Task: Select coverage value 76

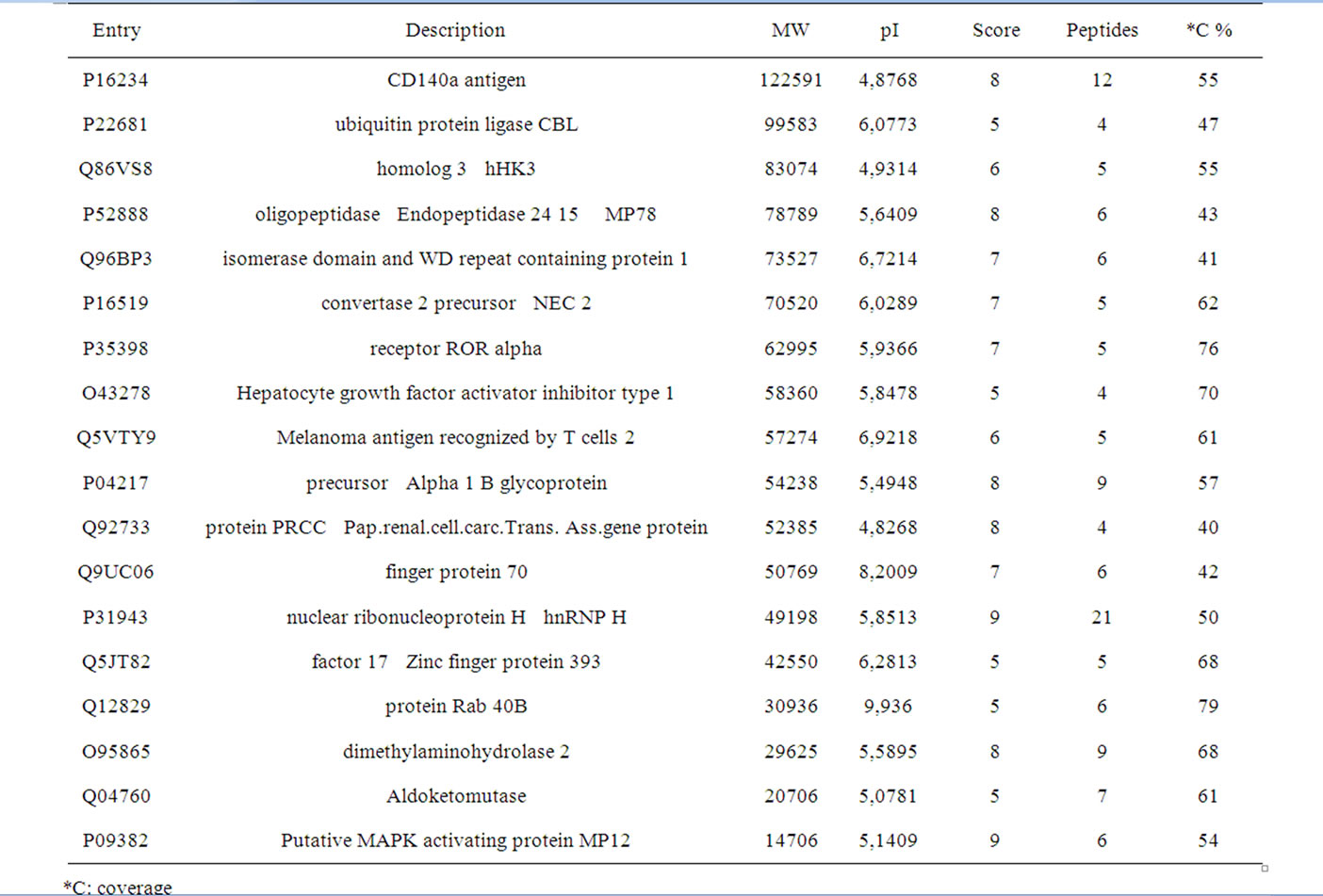Action: tap(1208, 349)
